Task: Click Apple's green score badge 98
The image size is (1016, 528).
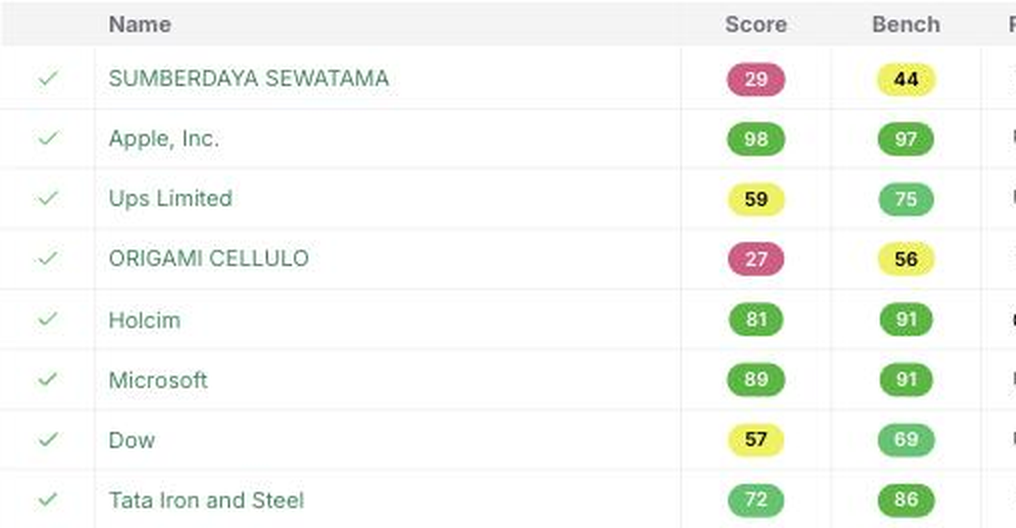Action: [x=756, y=139]
